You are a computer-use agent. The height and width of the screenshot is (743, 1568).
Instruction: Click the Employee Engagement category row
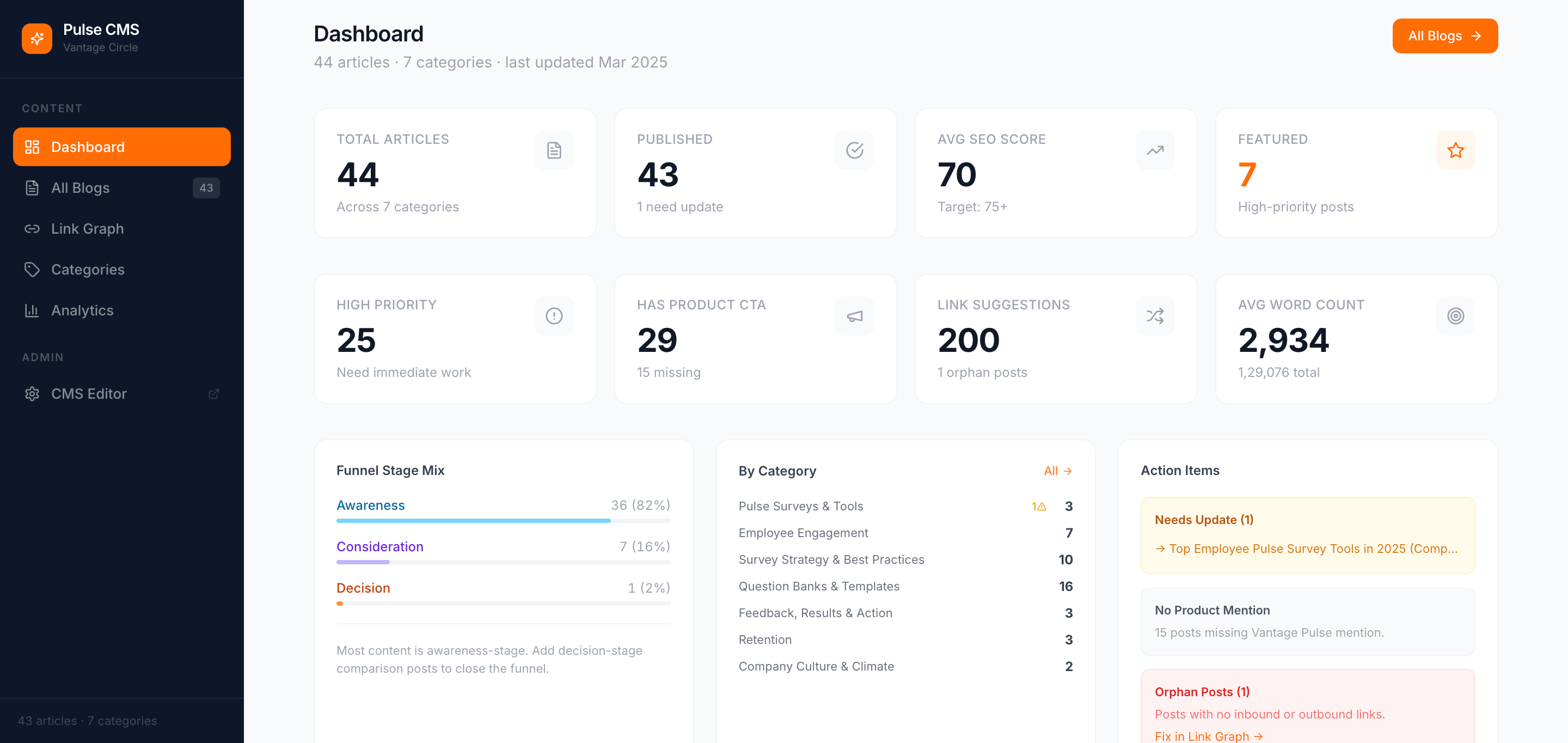coord(905,533)
